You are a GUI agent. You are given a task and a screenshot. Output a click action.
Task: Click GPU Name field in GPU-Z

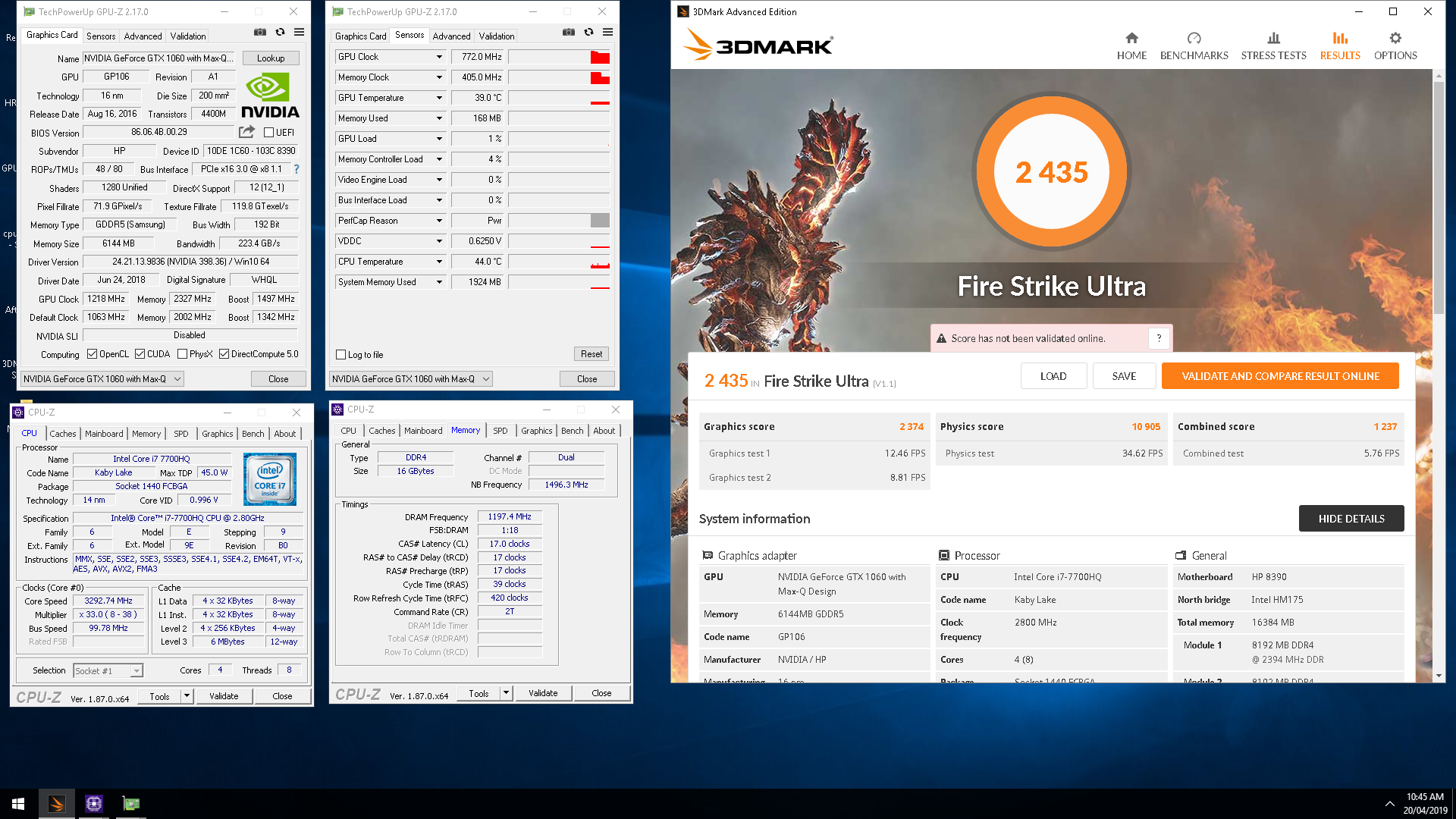tap(159, 58)
